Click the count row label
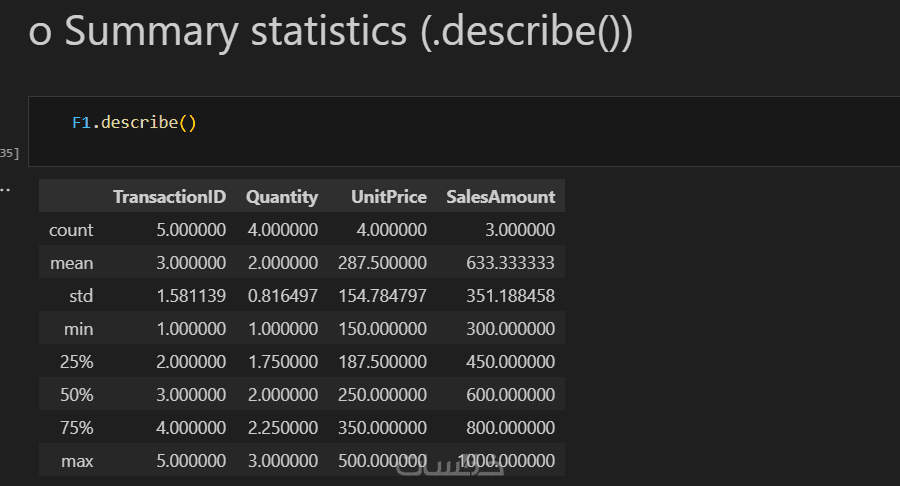Viewport: 900px width, 486px height. pyautogui.click(x=71, y=230)
